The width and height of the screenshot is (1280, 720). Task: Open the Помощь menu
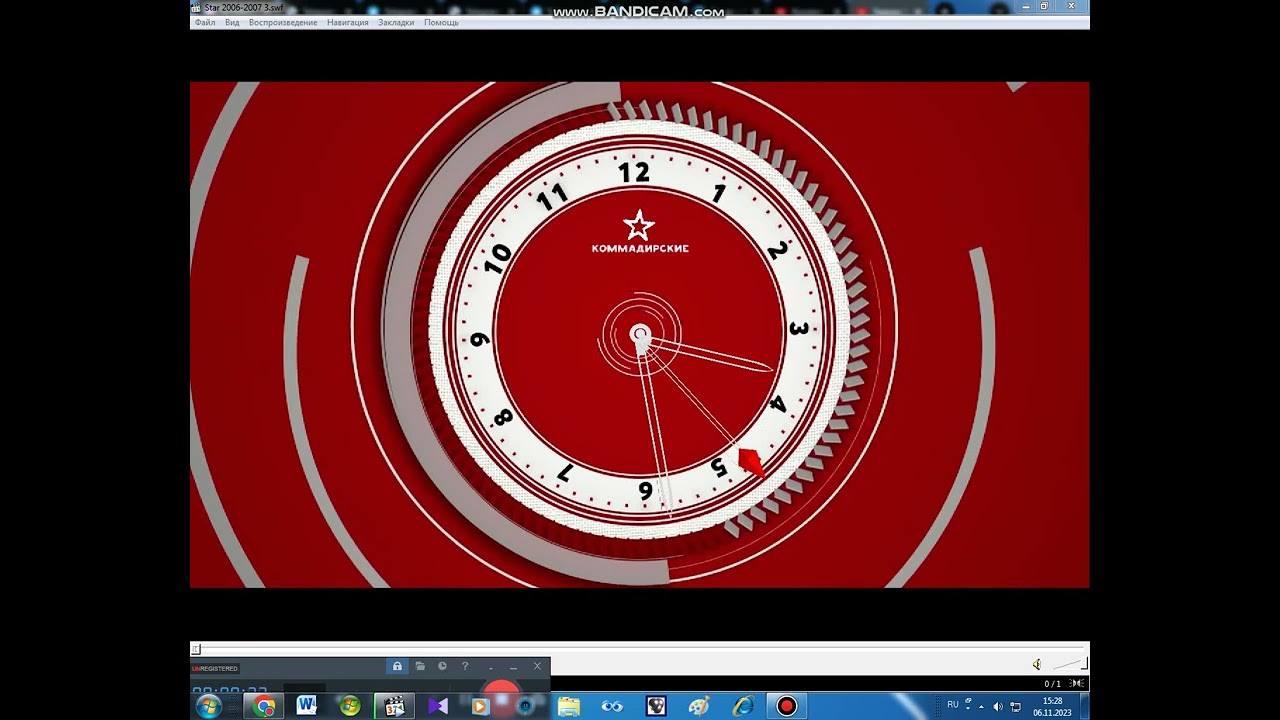point(441,22)
